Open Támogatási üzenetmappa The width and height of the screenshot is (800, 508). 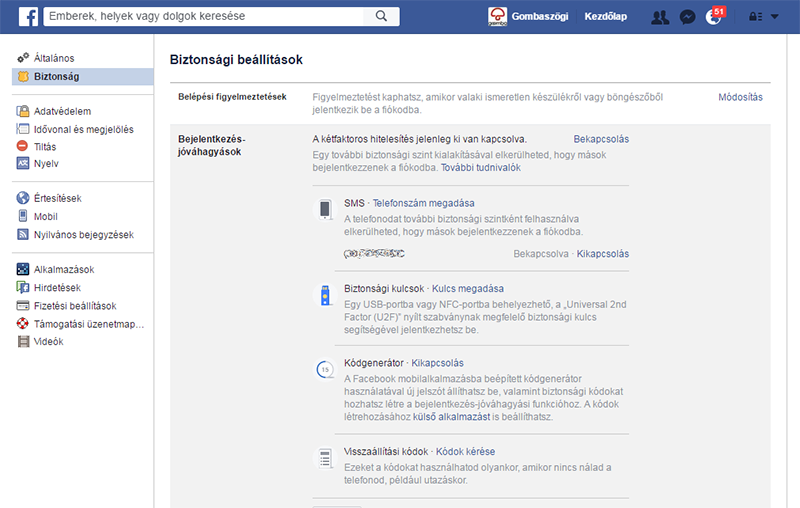89,324
